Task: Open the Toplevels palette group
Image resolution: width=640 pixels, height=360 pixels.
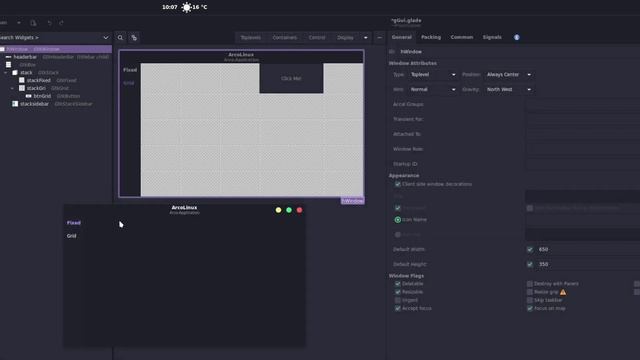Action: tap(250, 38)
